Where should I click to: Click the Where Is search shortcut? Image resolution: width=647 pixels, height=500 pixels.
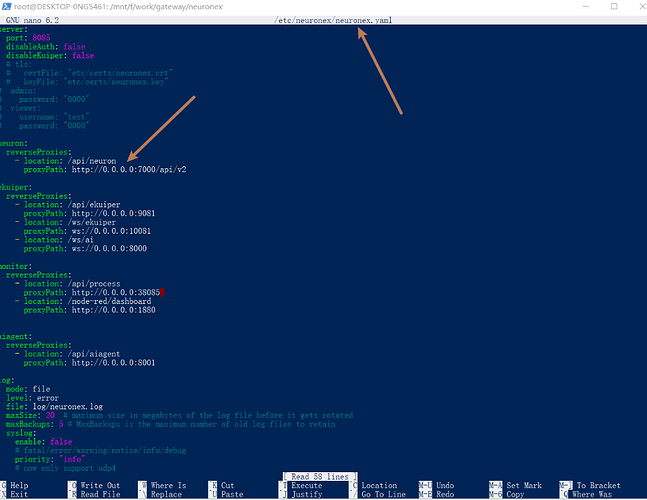(x=168, y=485)
